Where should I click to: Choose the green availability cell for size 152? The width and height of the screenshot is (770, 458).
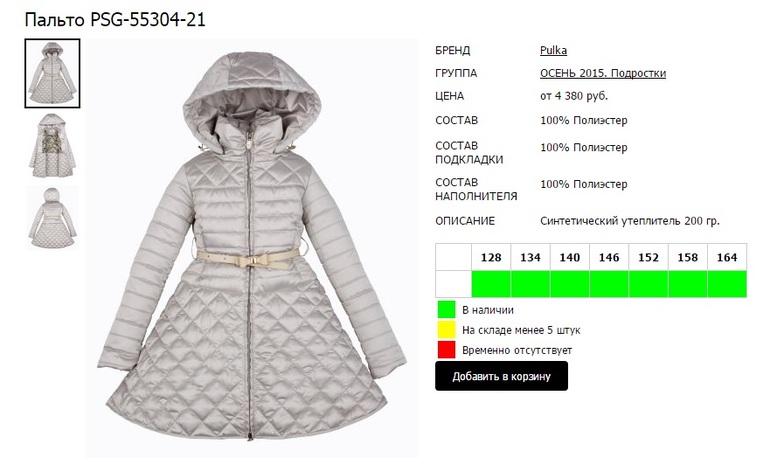coord(648,284)
